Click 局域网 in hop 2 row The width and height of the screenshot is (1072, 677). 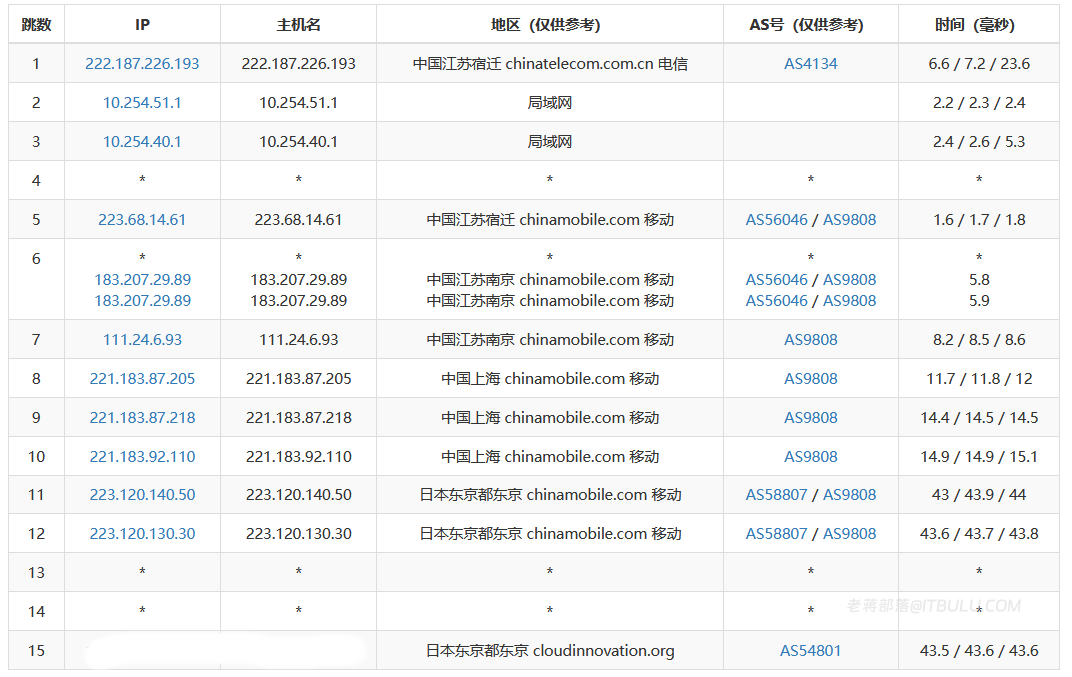pos(550,103)
